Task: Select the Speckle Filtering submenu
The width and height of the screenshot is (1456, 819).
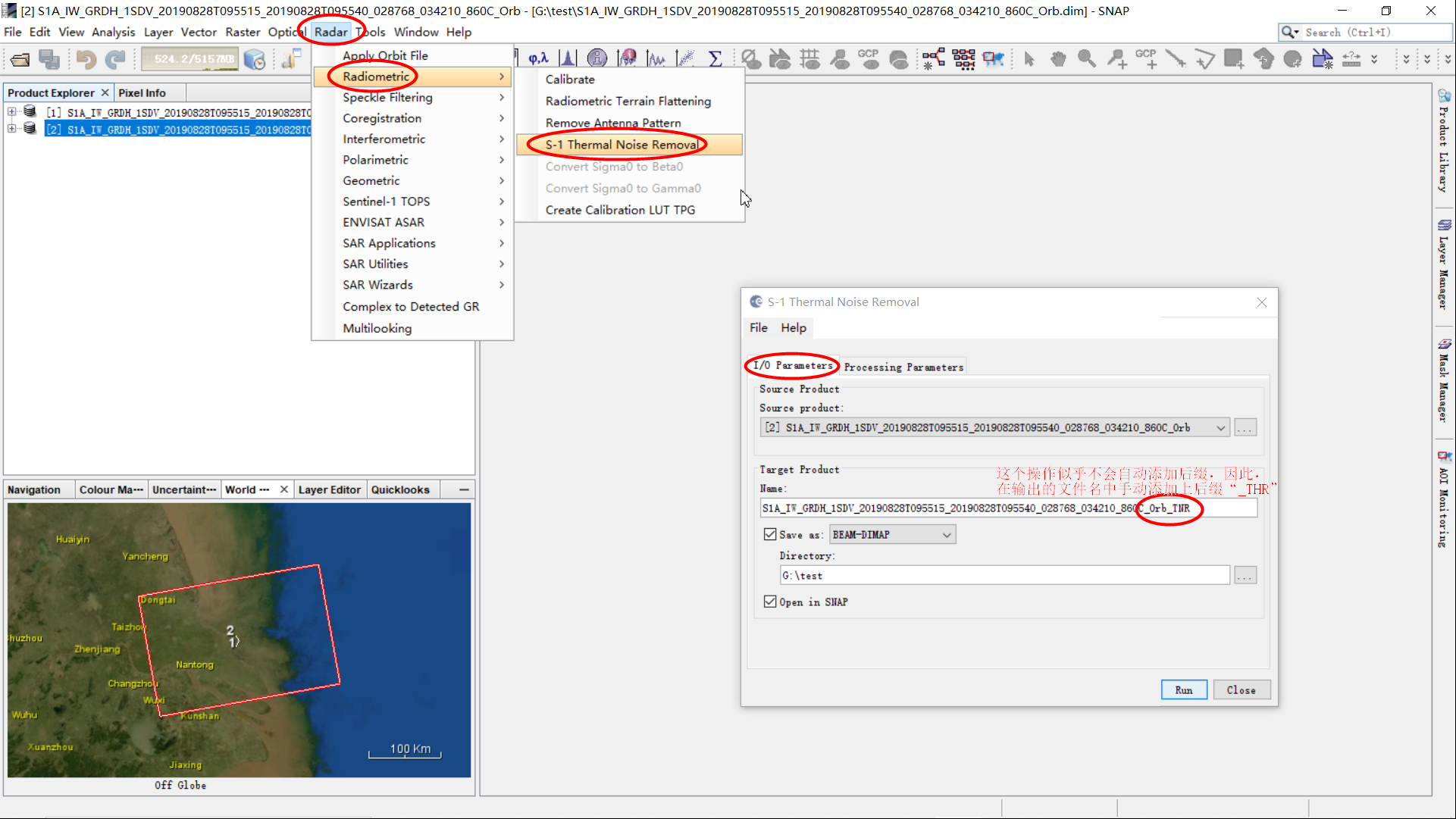Action: [x=387, y=97]
